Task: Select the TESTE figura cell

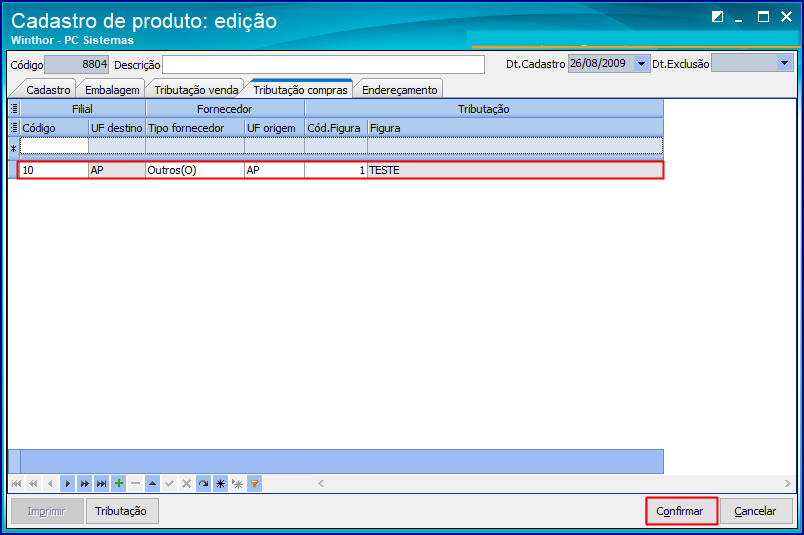Action: [515, 170]
